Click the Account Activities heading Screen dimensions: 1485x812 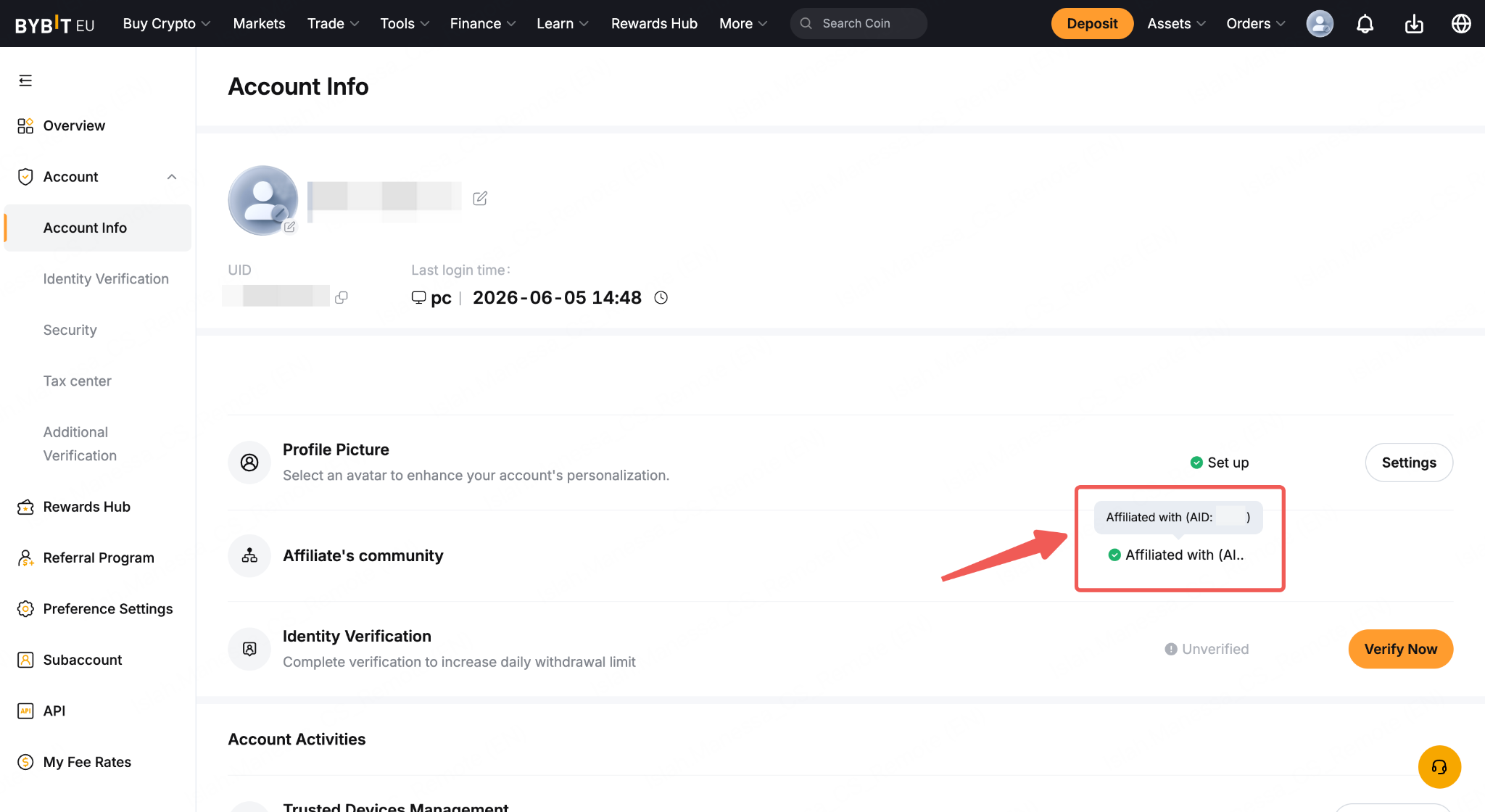coord(297,739)
